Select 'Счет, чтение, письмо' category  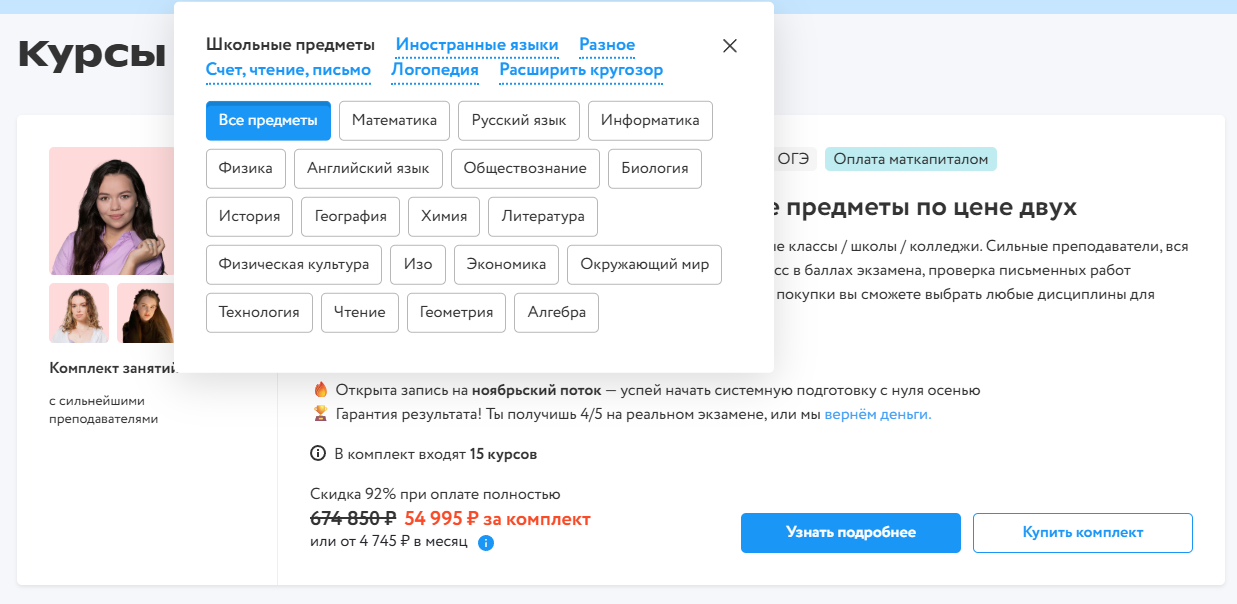tap(288, 70)
